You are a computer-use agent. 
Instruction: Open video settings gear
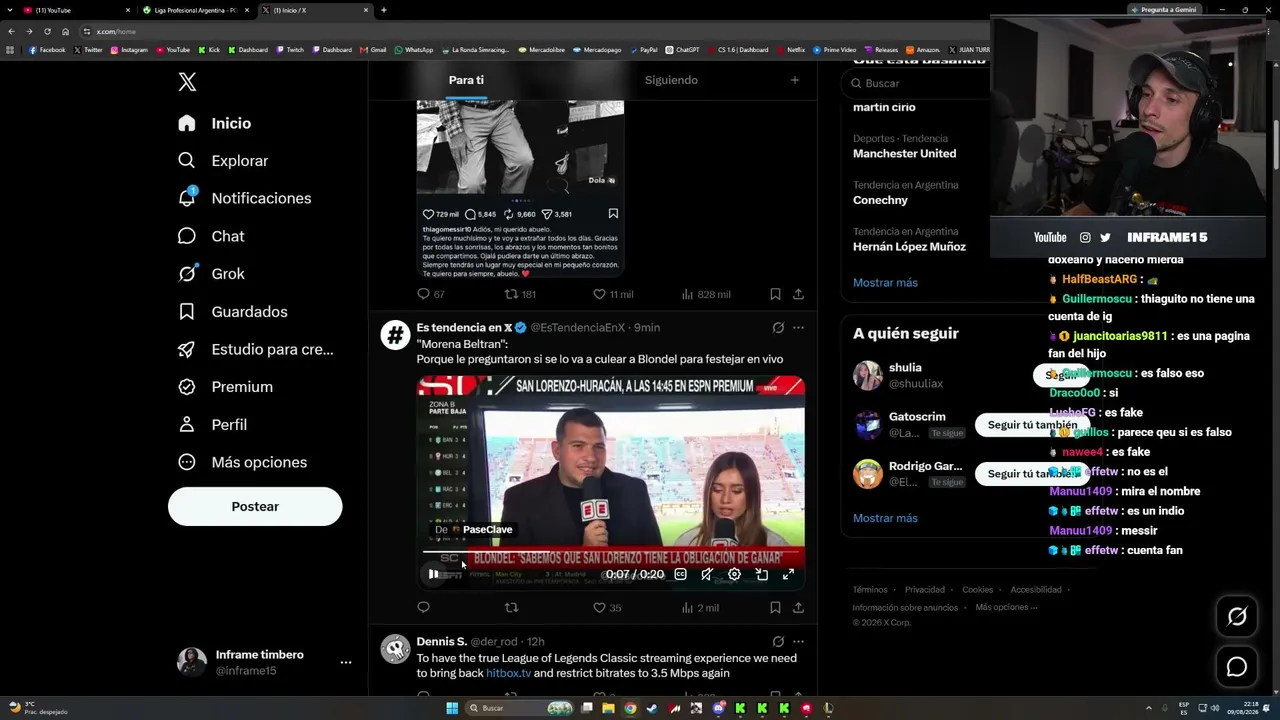[734, 574]
